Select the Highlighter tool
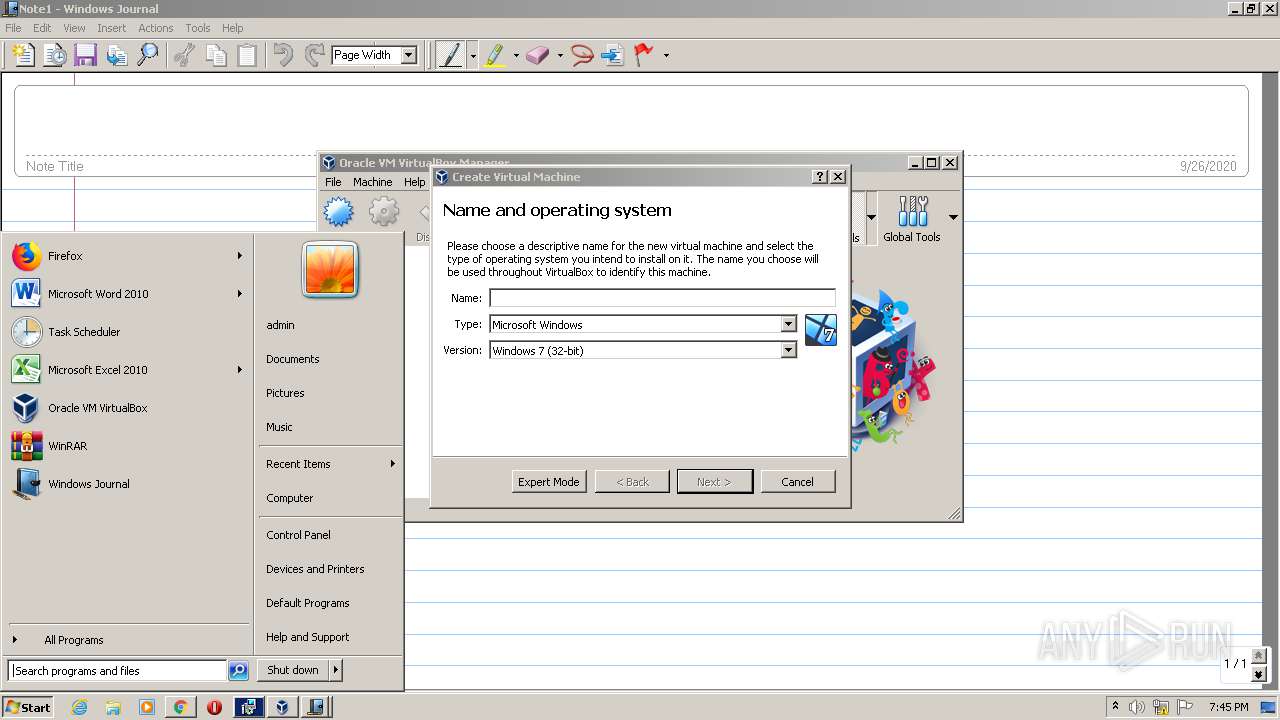The image size is (1280, 720). point(495,55)
